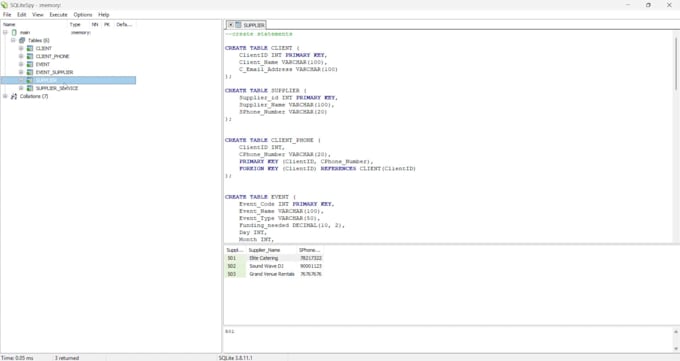Image resolution: width=680 pixels, height=361 pixels.
Task: Sort results by Supplier_id column header
Action: (235, 250)
